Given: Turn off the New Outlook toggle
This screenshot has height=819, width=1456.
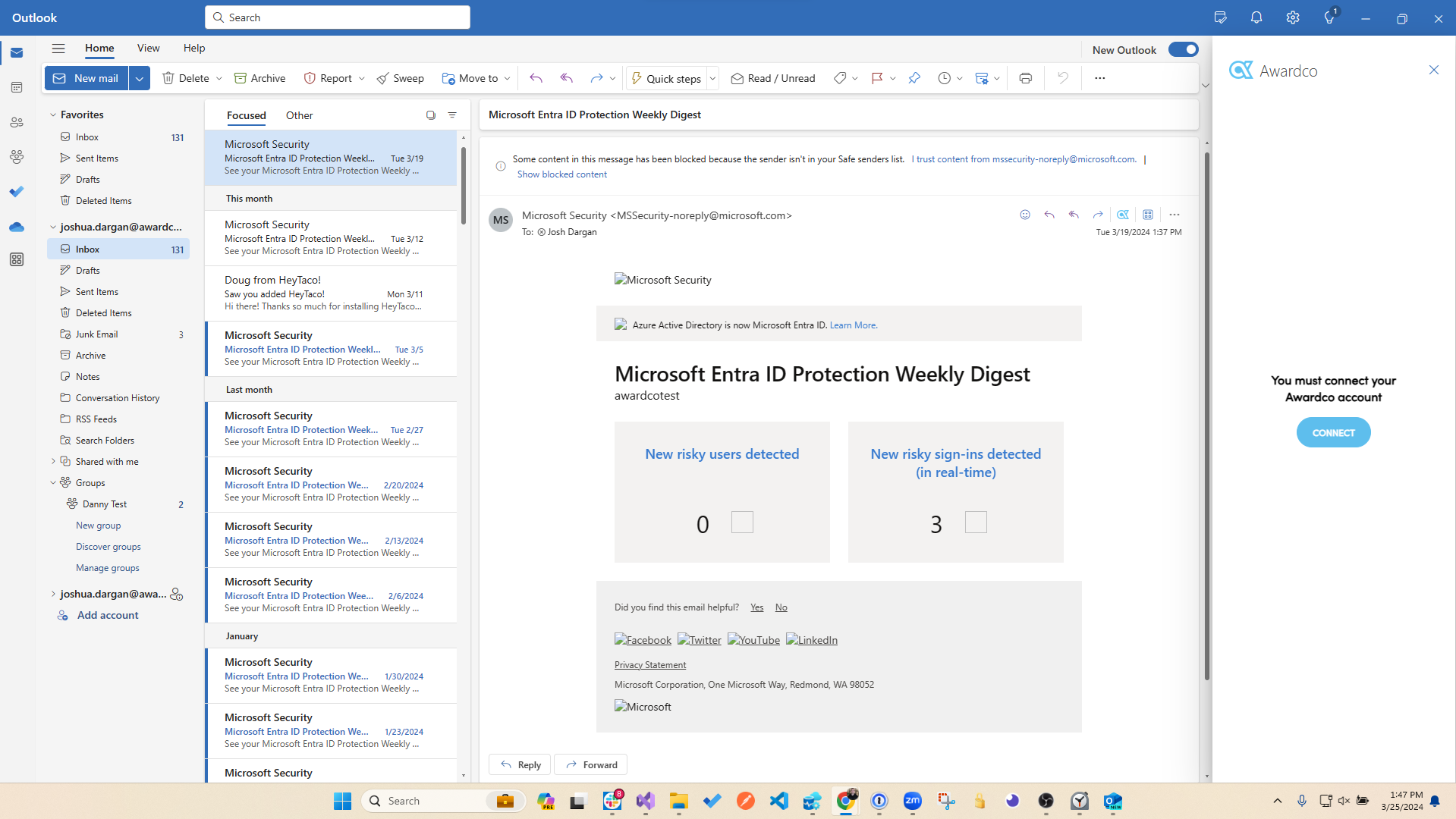Looking at the screenshot, I should pyautogui.click(x=1183, y=49).
